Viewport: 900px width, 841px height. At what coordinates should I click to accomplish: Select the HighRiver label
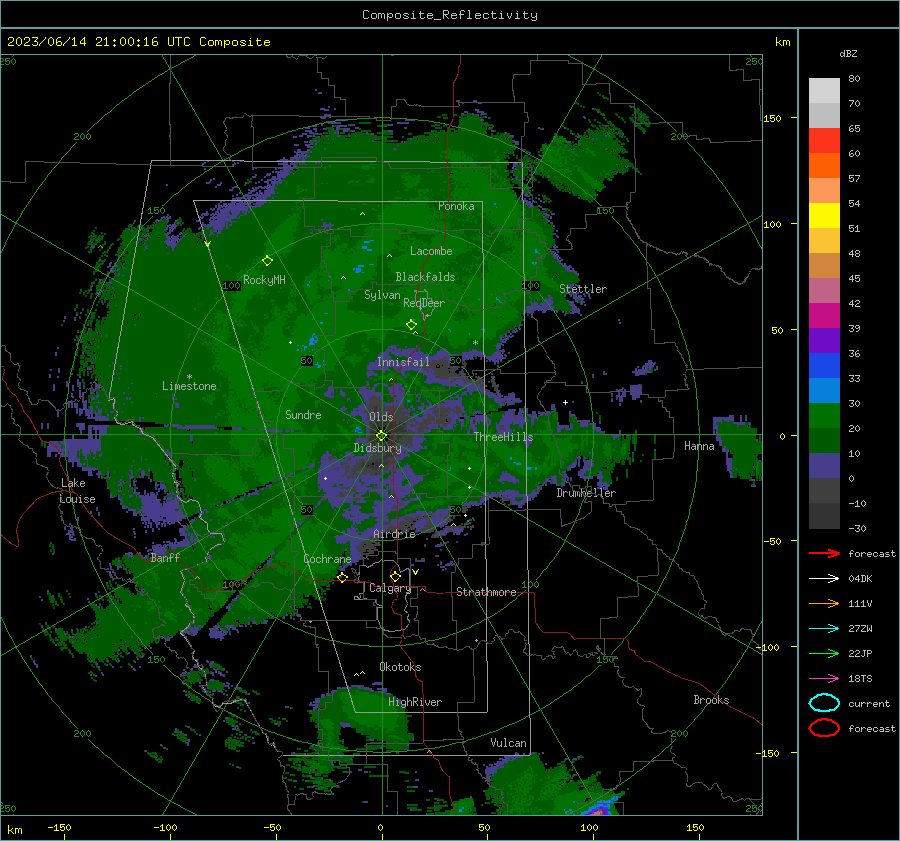coord(415,702)
